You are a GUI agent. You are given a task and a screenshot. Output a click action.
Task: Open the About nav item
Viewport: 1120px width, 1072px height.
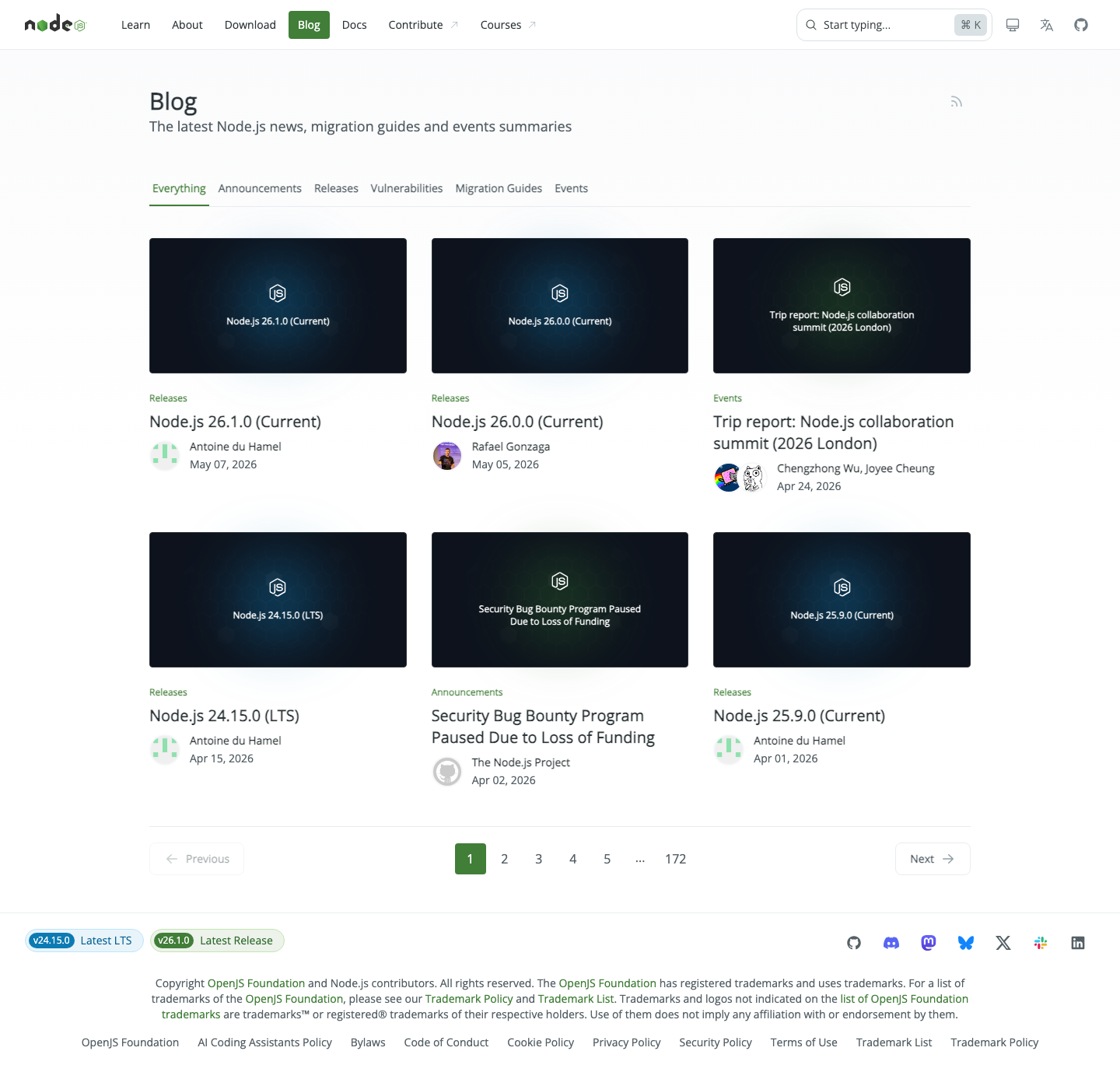click(187, 25)
